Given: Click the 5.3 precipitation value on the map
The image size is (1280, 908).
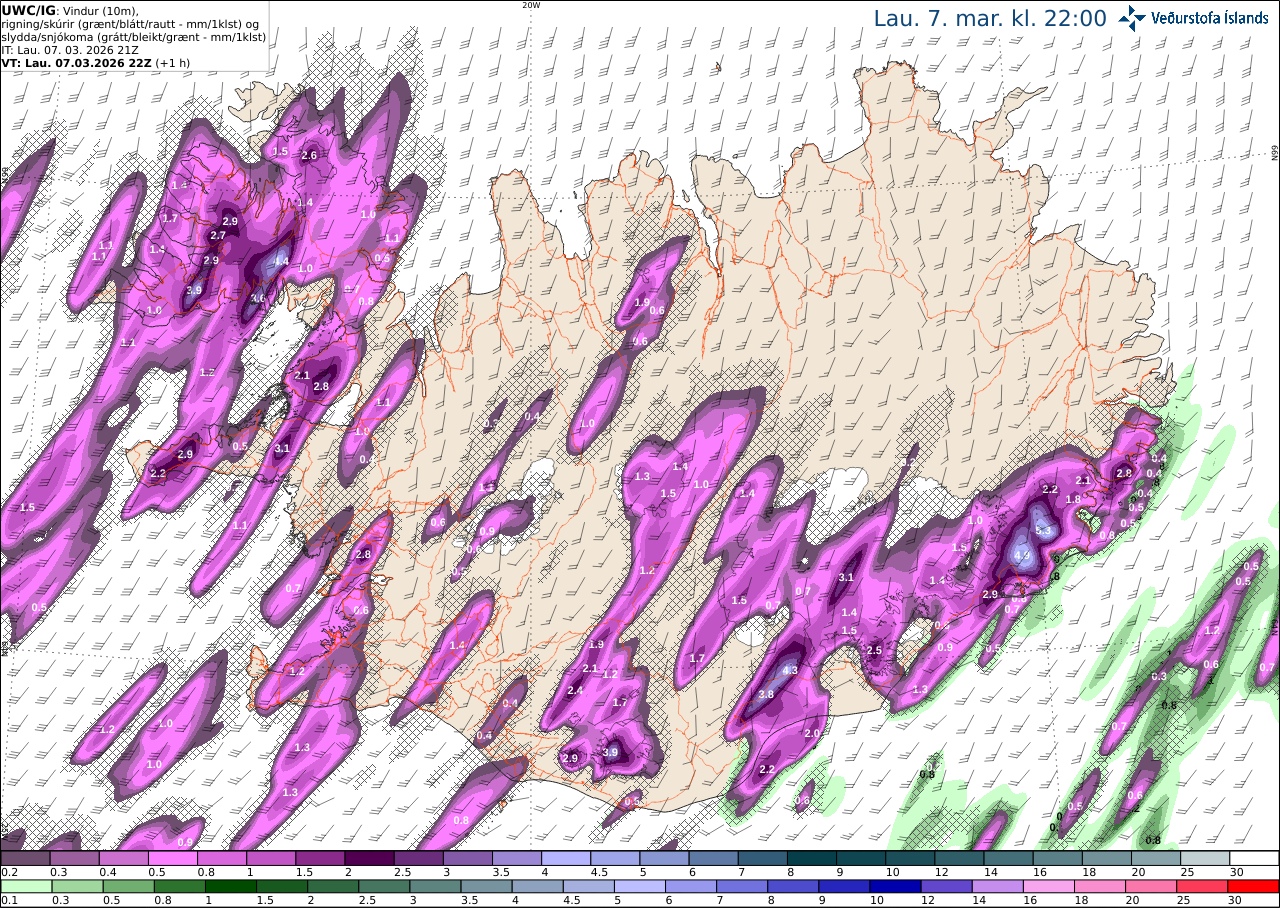Looking at the screenshot, I should tap(1044, 531).
